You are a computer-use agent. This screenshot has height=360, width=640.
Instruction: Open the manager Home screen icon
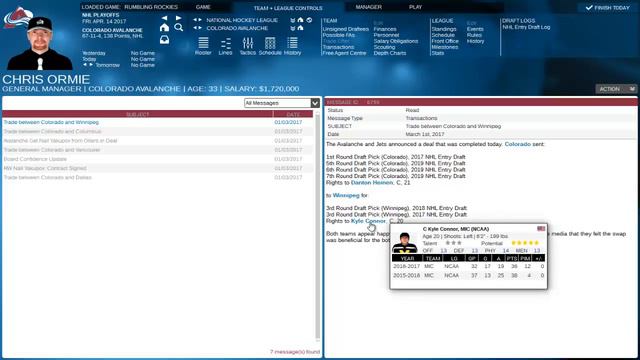[x=164, y=27]
